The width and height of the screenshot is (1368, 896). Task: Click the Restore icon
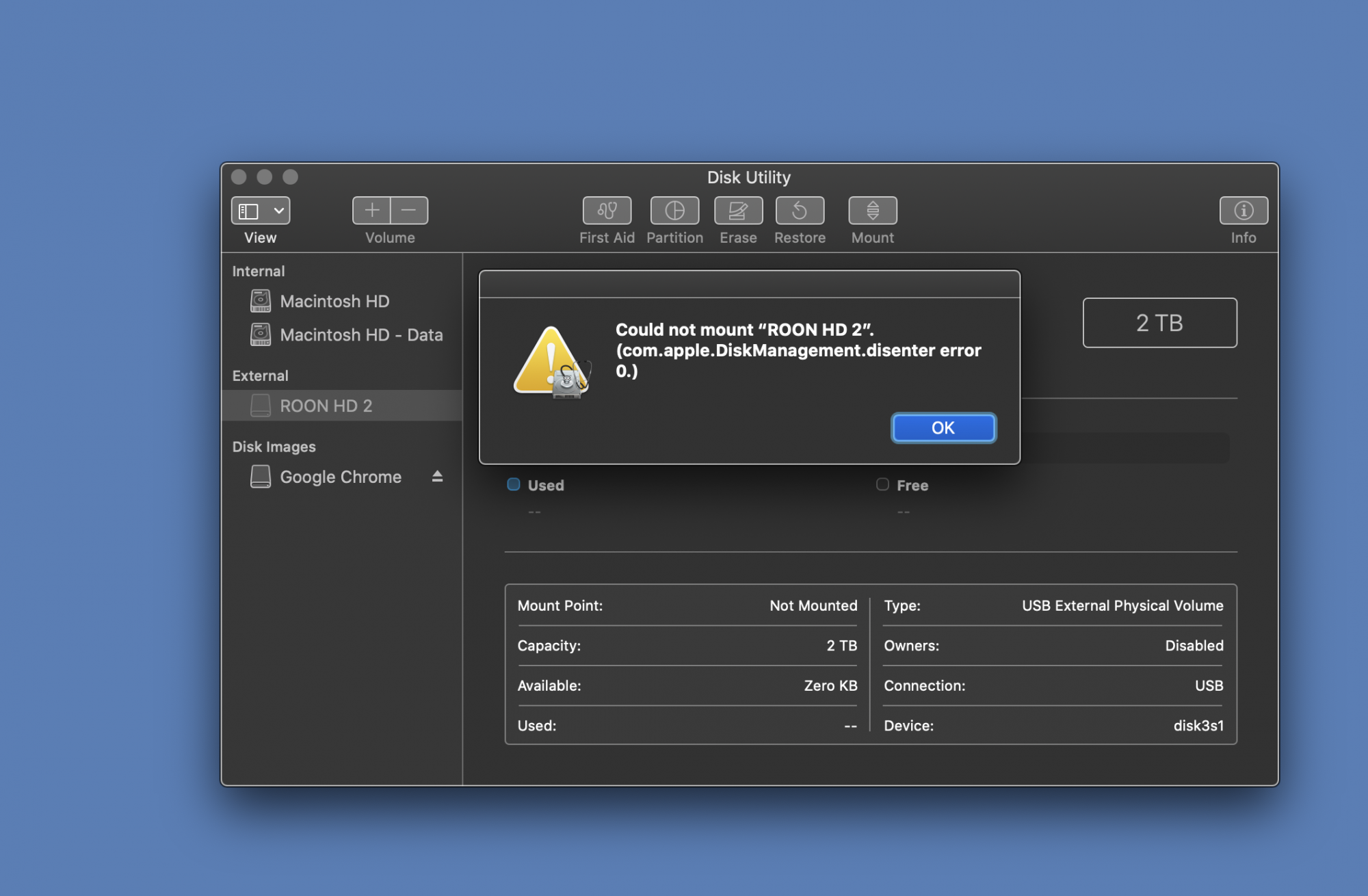pyautogui.click(x=800, y=211)
